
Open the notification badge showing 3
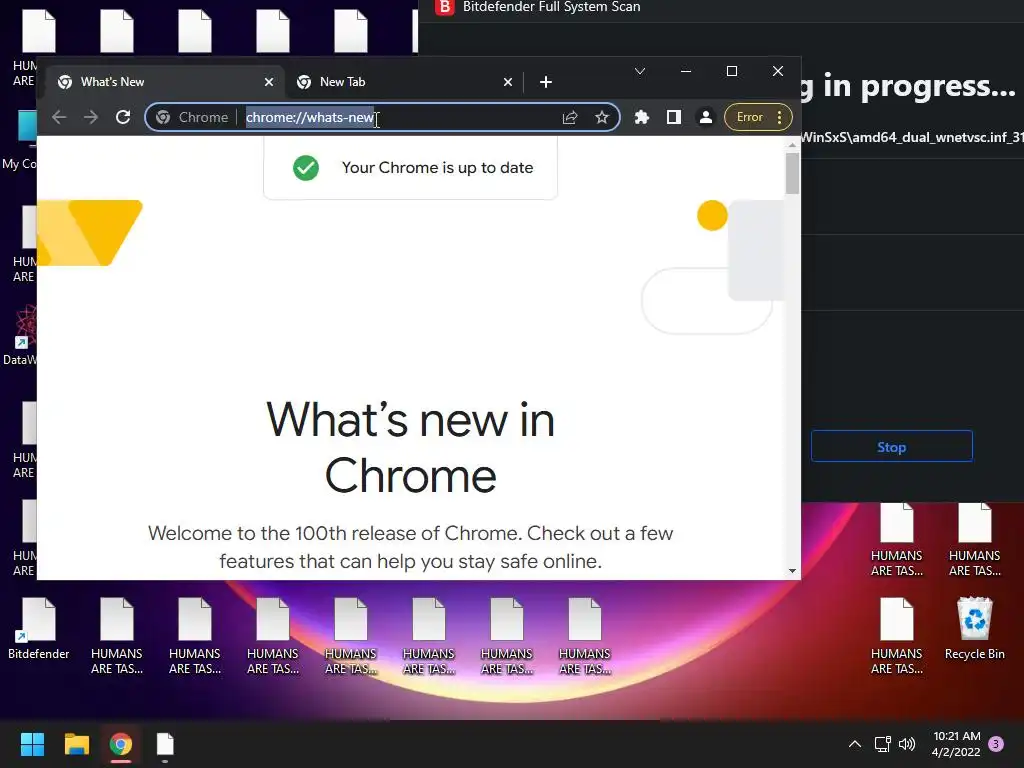click(996, 744)
